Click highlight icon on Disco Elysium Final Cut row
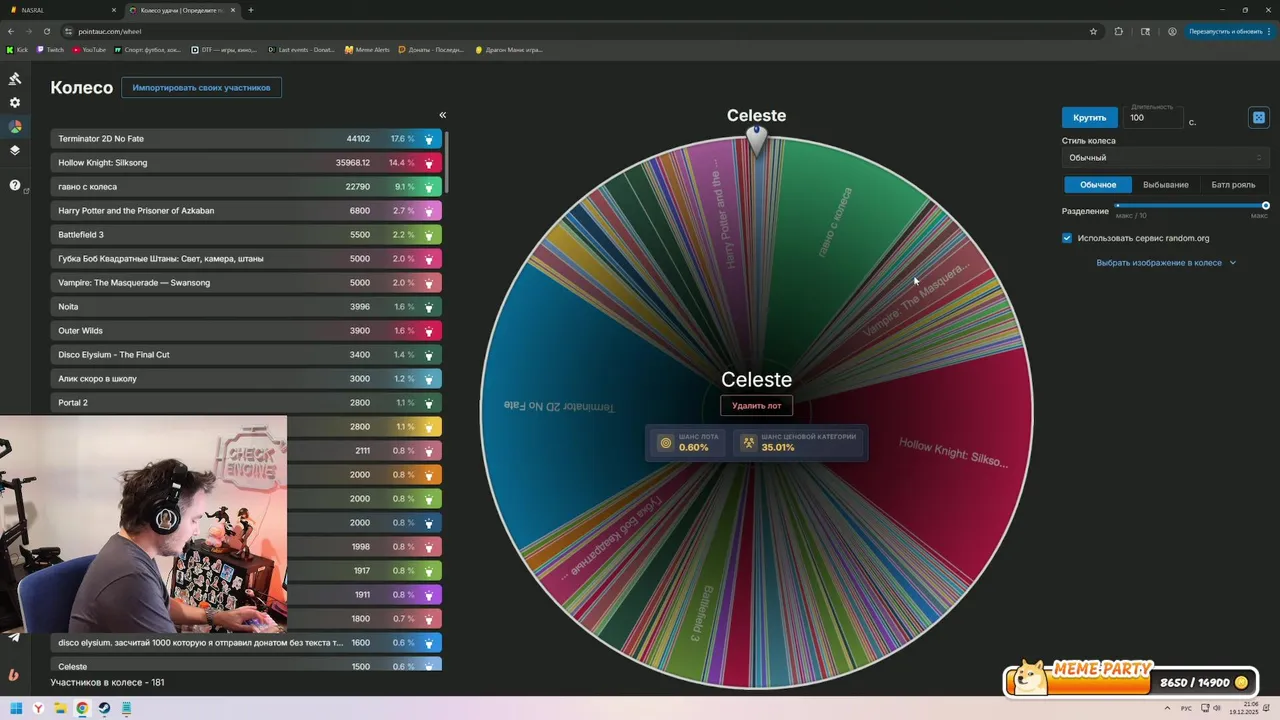This screenshot has height=720, width=1280. pos(429,355)
